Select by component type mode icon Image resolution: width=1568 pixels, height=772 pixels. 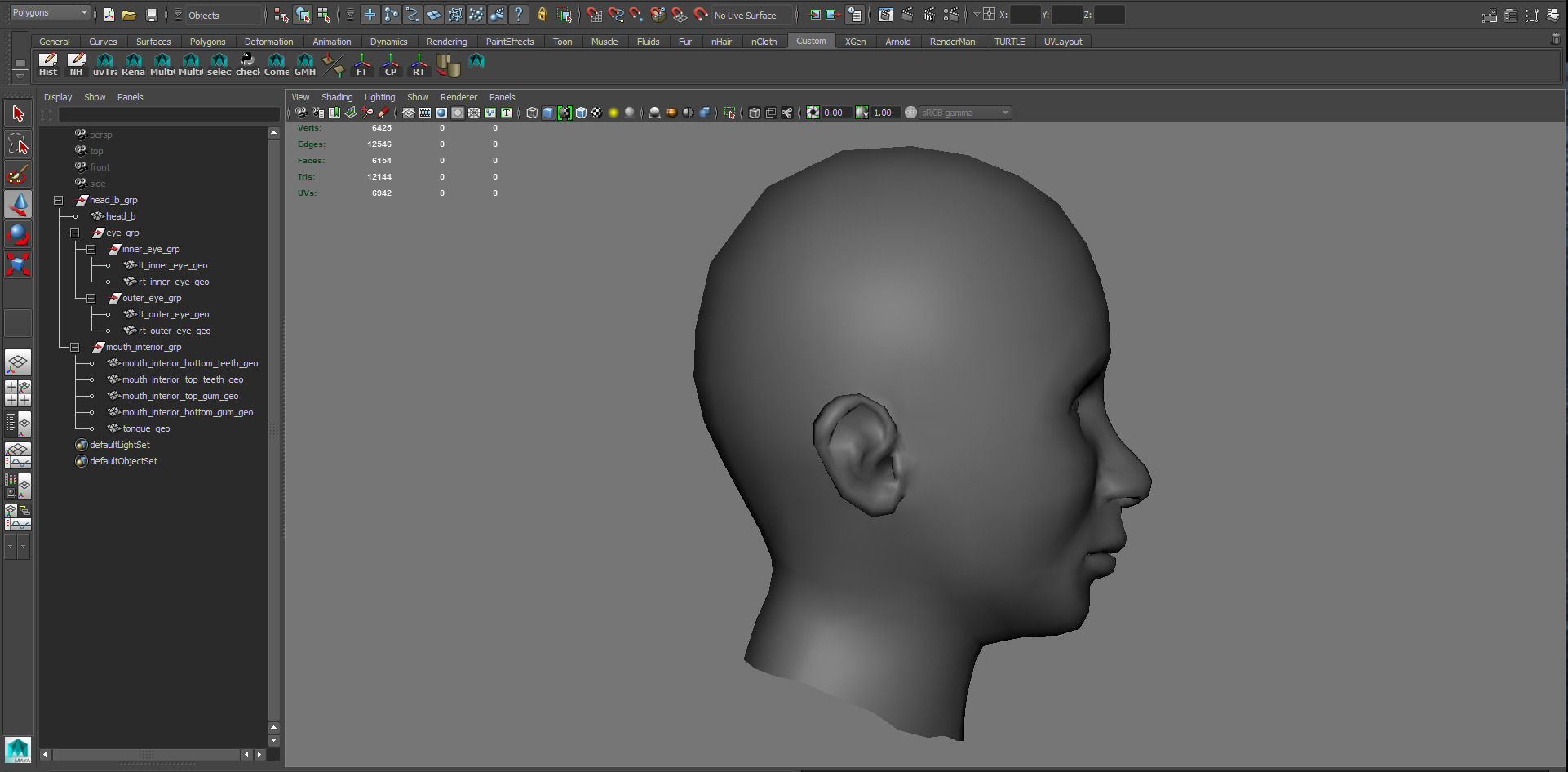[324, 15]
